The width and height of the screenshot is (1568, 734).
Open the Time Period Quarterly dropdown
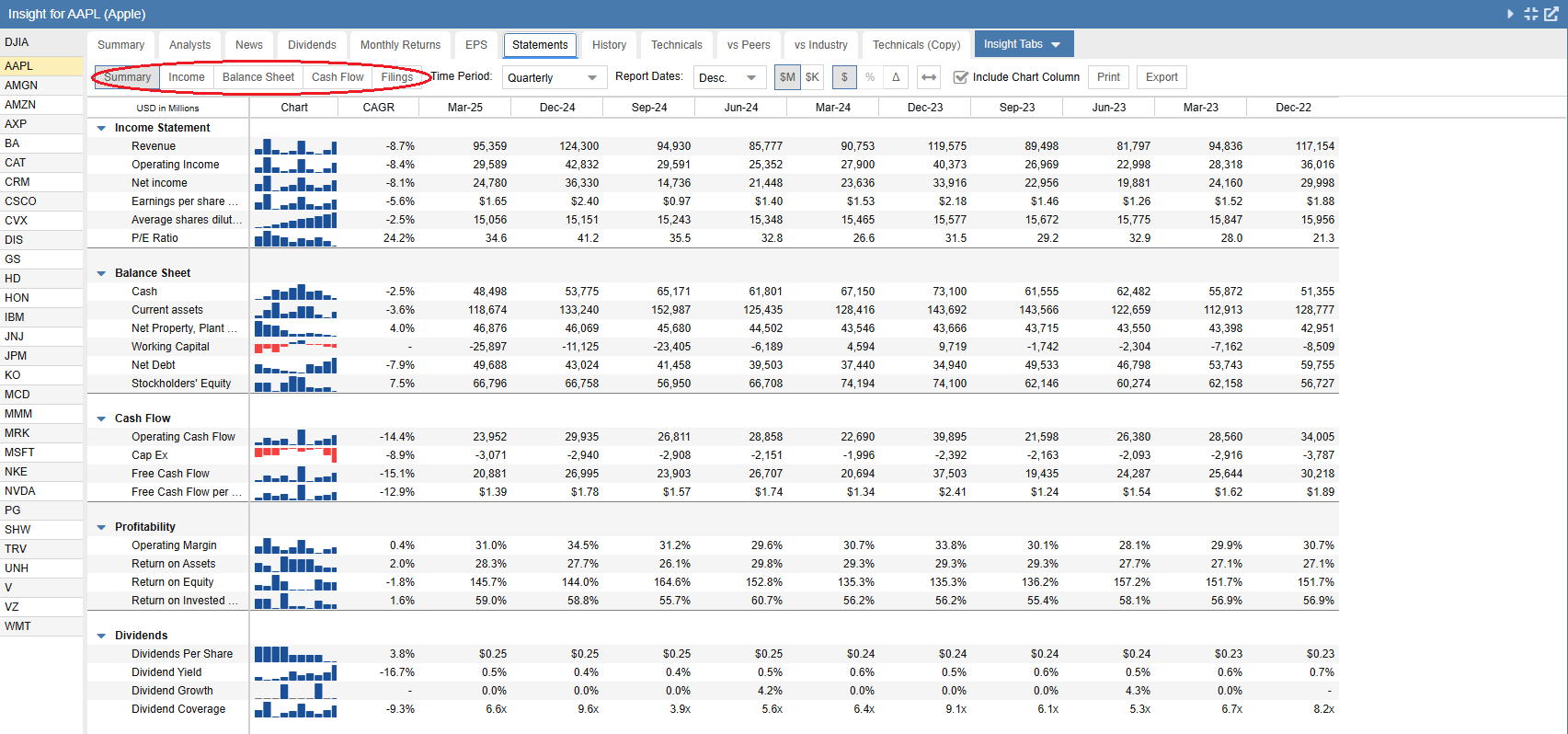pyautogui.click(x=555, y=78)
